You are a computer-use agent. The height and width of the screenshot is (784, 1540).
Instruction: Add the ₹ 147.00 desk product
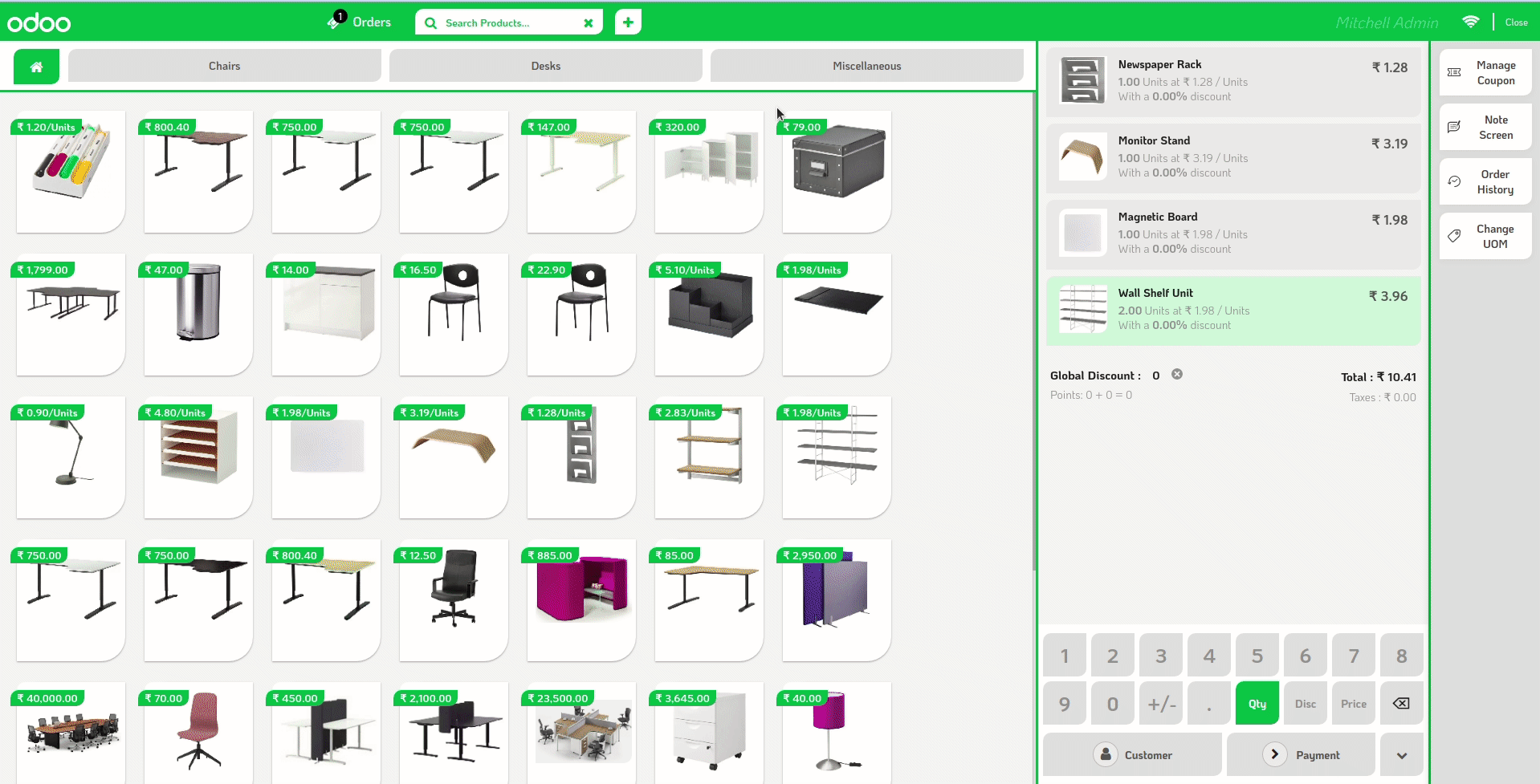(581, 172)
